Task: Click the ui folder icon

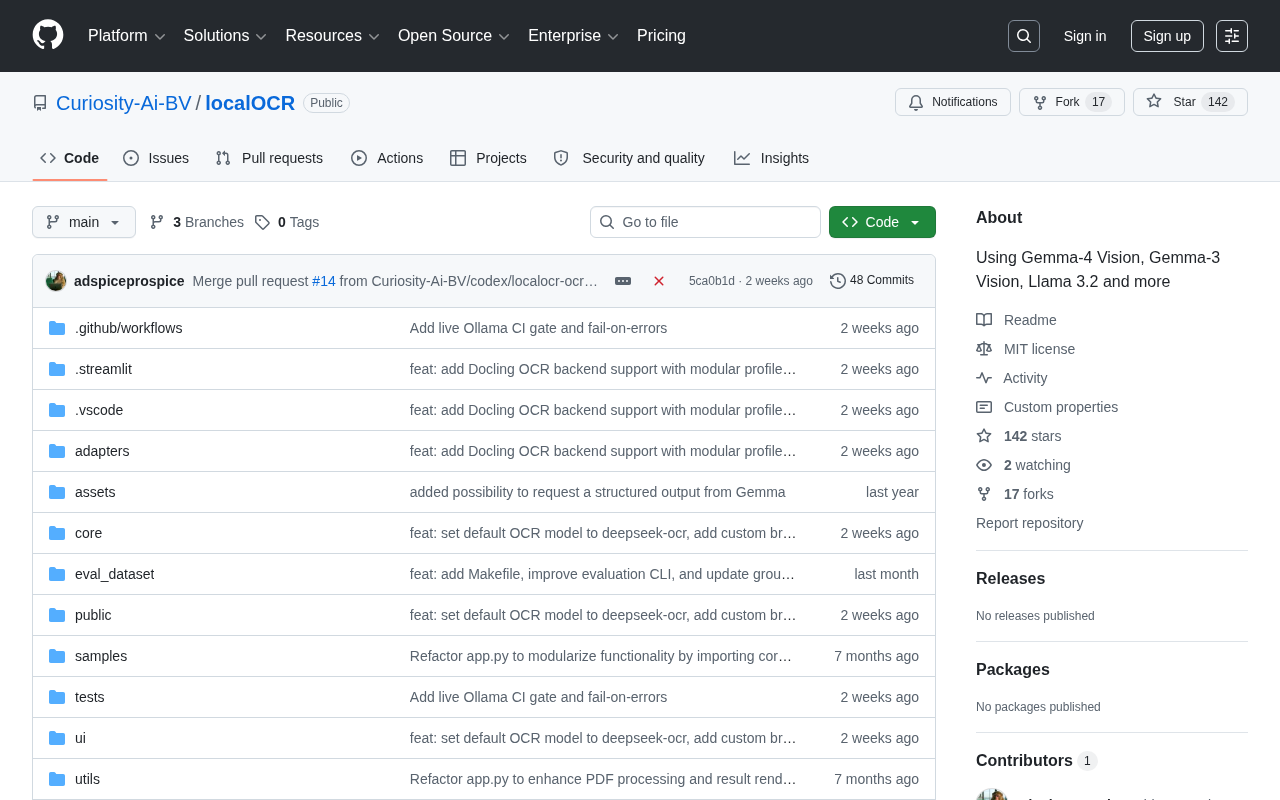Action: point(57,738)
